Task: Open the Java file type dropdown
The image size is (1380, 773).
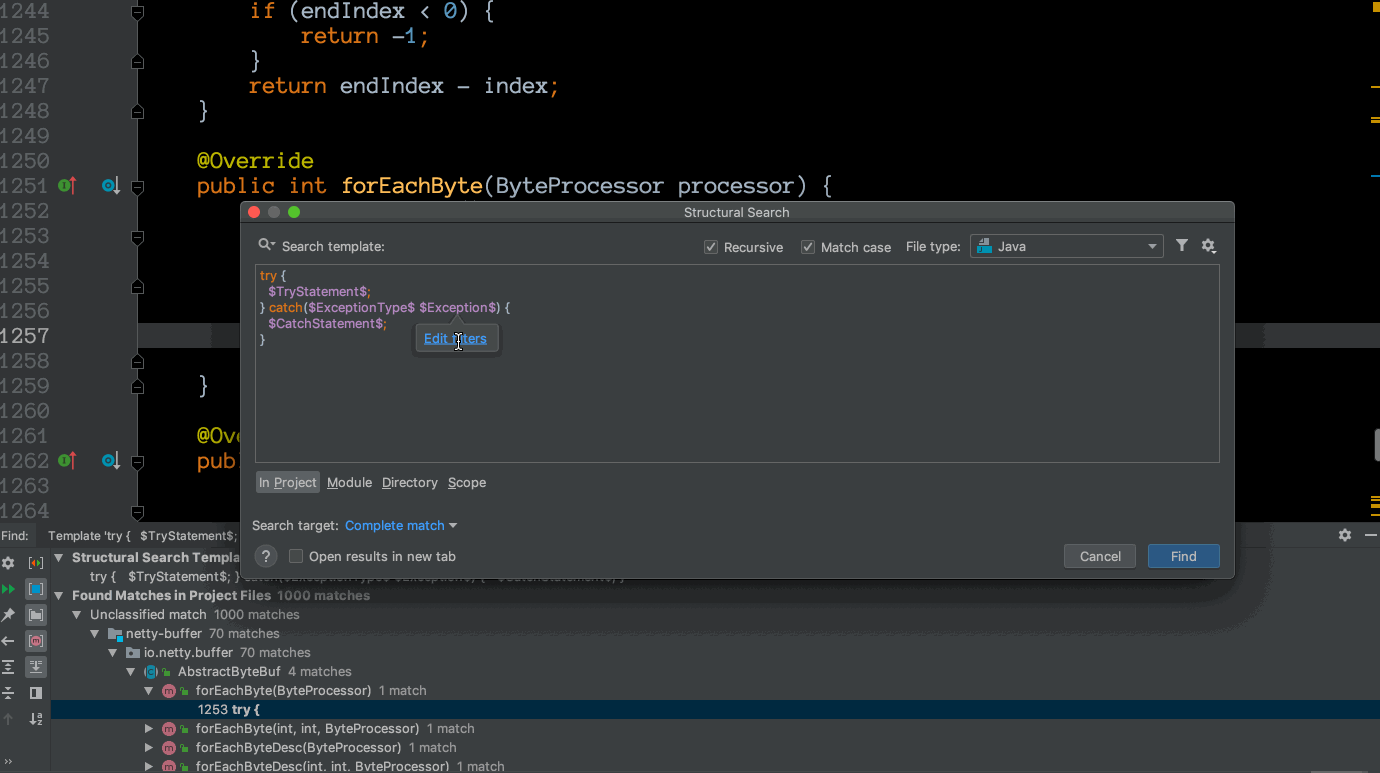Action: tap(1066, 246)
